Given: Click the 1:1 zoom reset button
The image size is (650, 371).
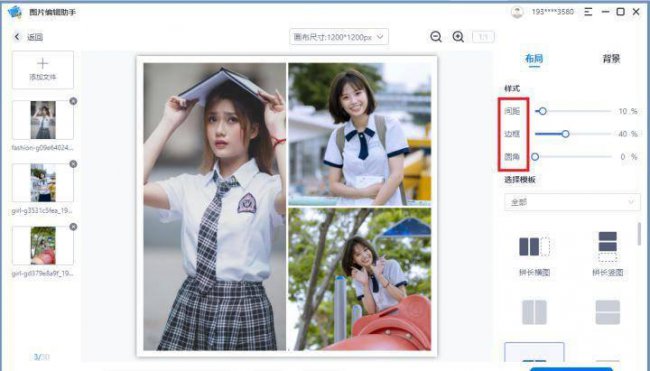Looking at the screenshot, I should pyautogui.click(x=483, y=37).
